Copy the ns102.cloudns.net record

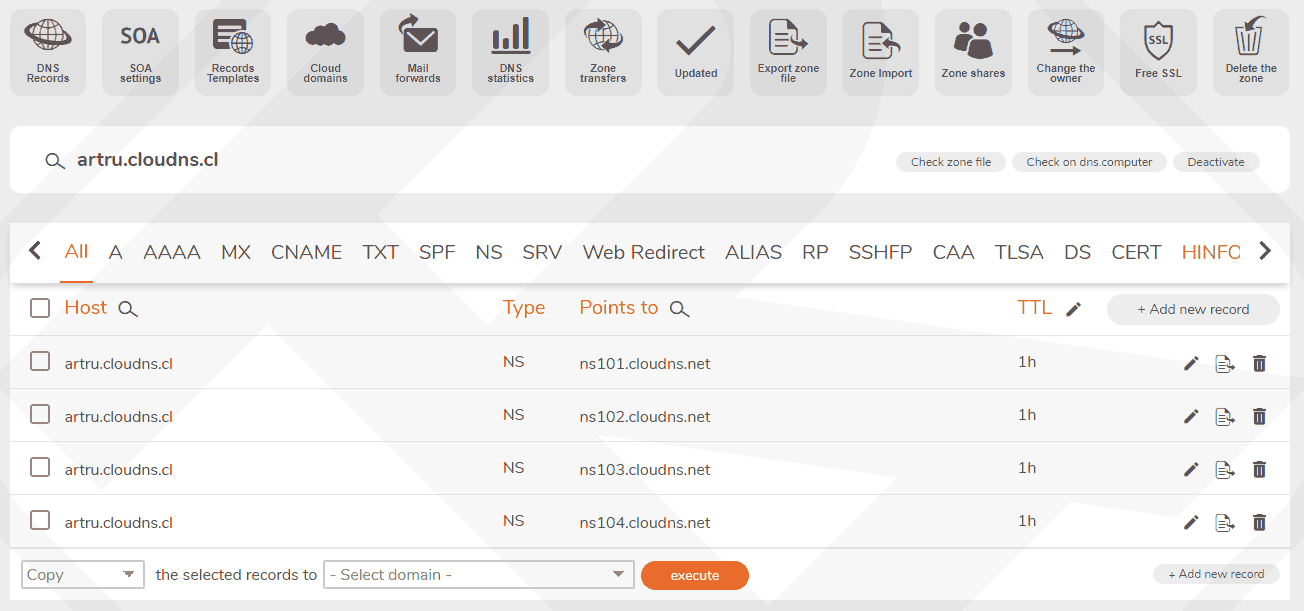[x=1225, y=416]
